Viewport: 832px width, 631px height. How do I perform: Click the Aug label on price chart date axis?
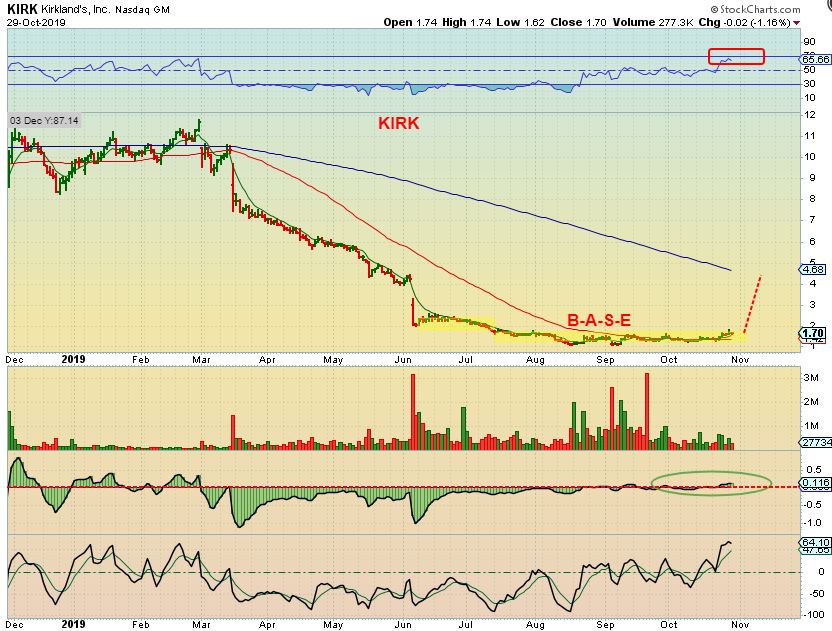point(535,360)
